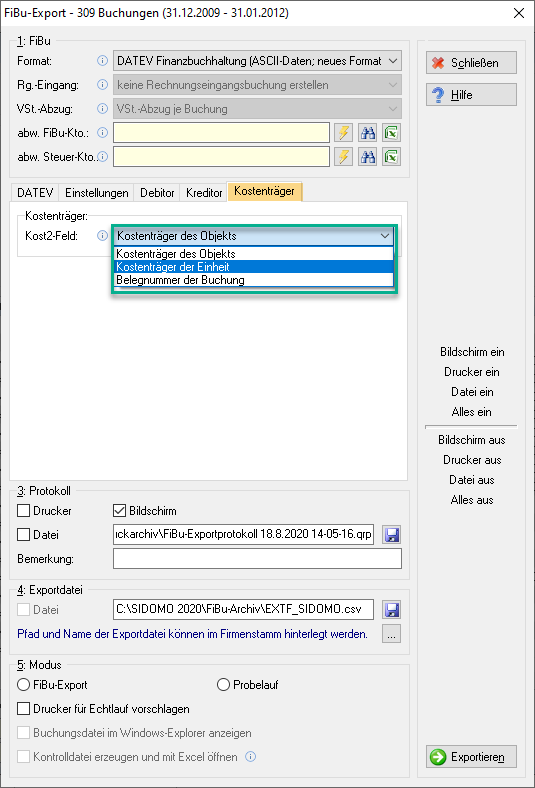535x788 pixels.
Task: Click into the Bemerkung text field
Action: (257, 559)
